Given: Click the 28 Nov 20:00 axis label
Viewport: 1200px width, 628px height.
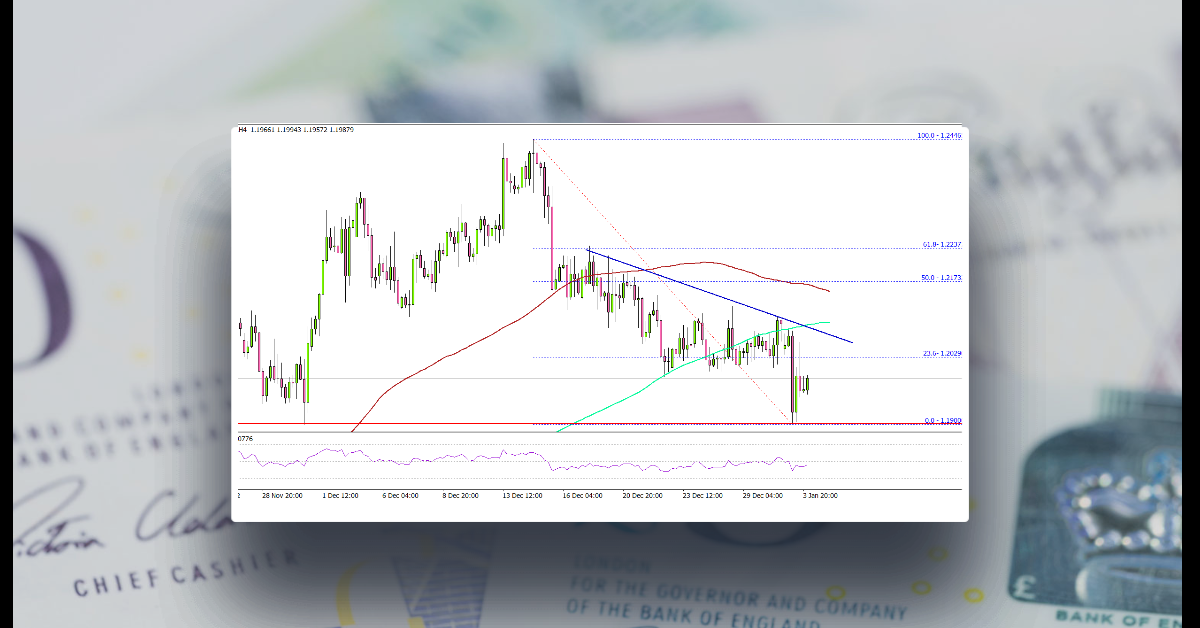Looking at the screenshot, I should [x=282, y=494].
